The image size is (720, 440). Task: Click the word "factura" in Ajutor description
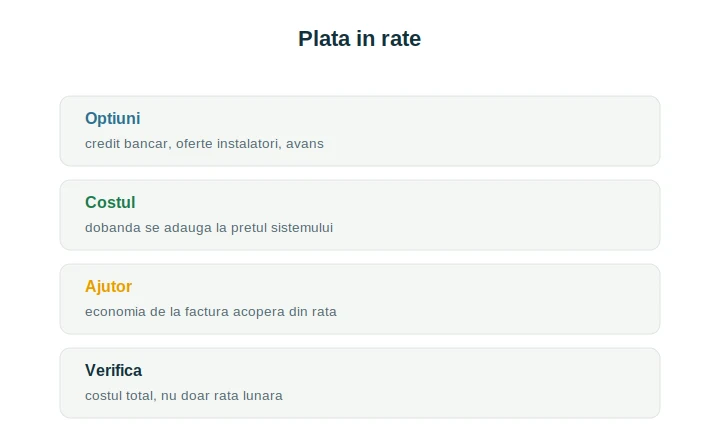[x=207, y=312]
